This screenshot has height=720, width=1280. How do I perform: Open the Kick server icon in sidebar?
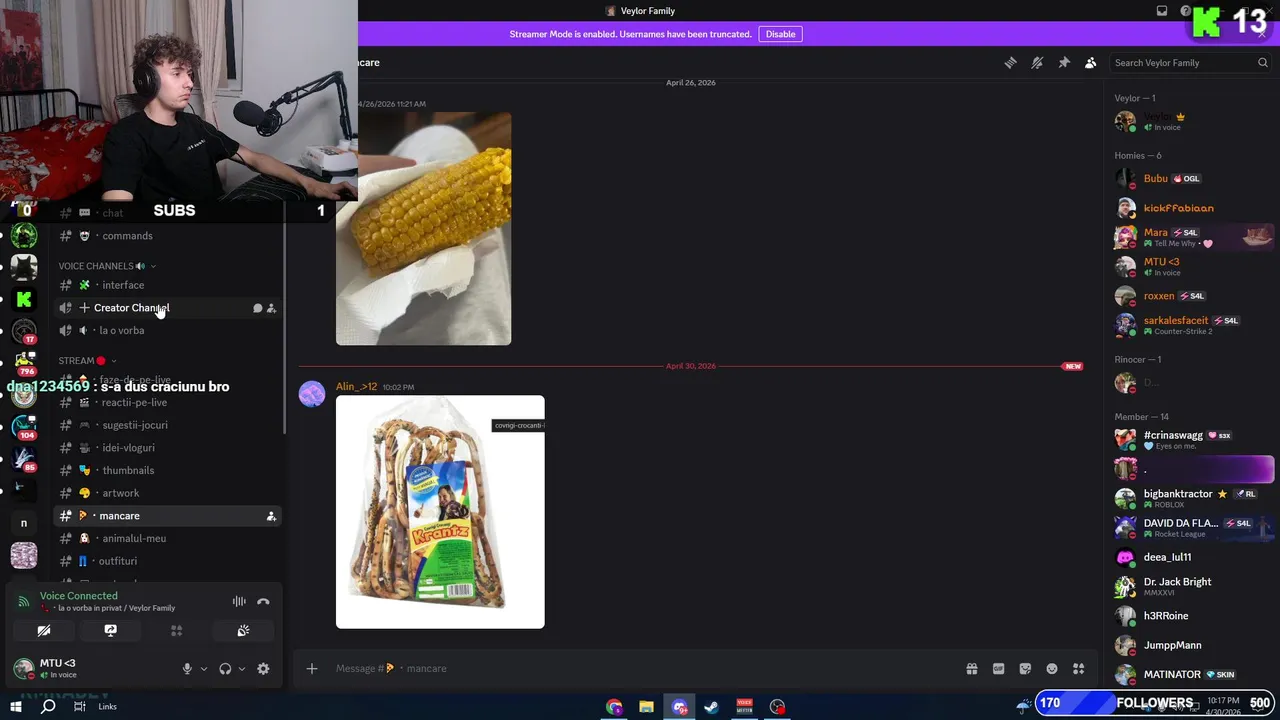click(24, 299)
